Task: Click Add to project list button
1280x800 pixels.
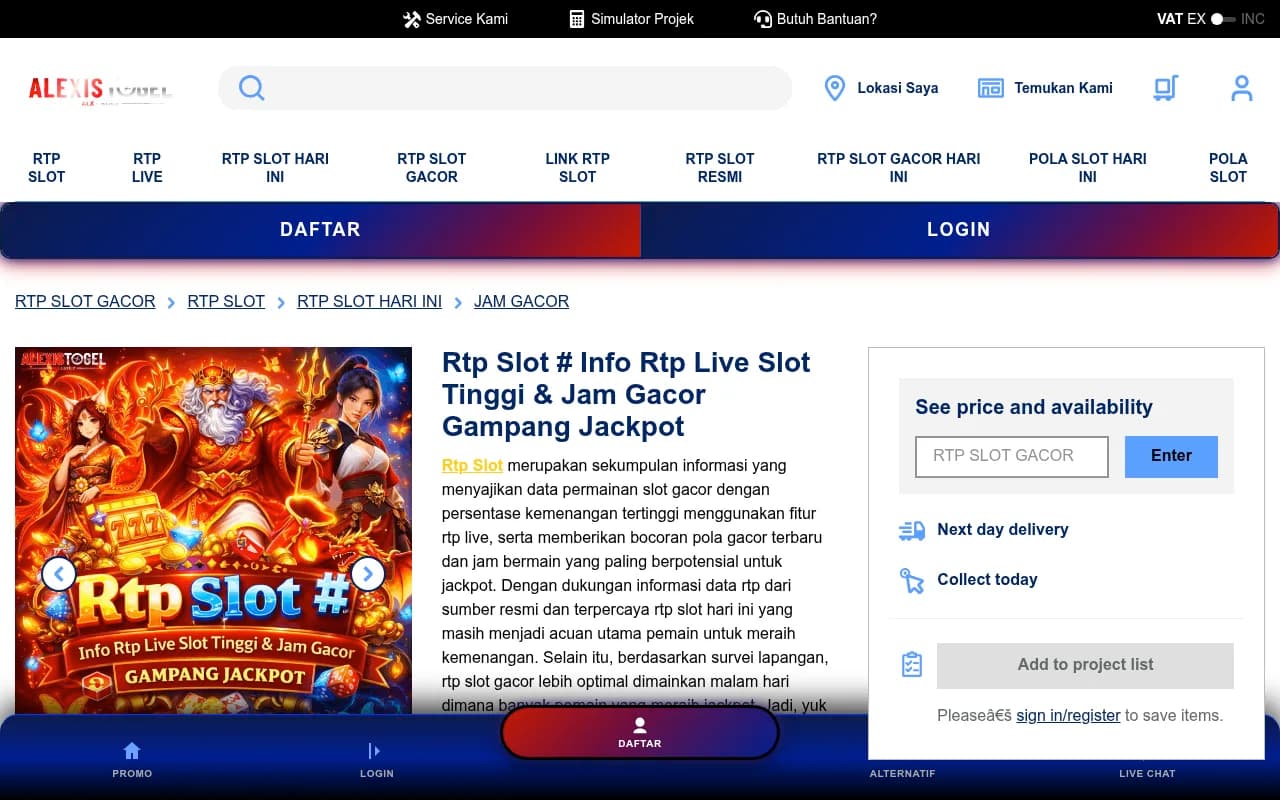Action: 1085,665
